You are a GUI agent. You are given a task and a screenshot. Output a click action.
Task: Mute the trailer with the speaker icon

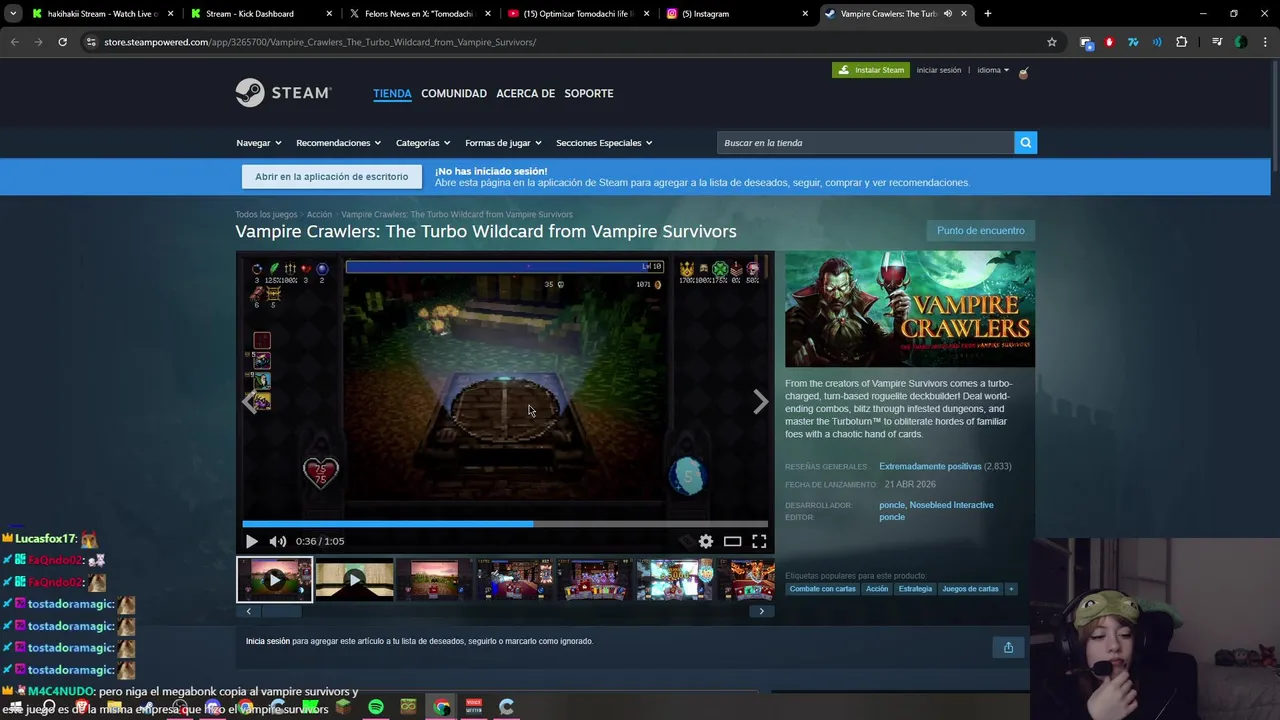(278, 541)
